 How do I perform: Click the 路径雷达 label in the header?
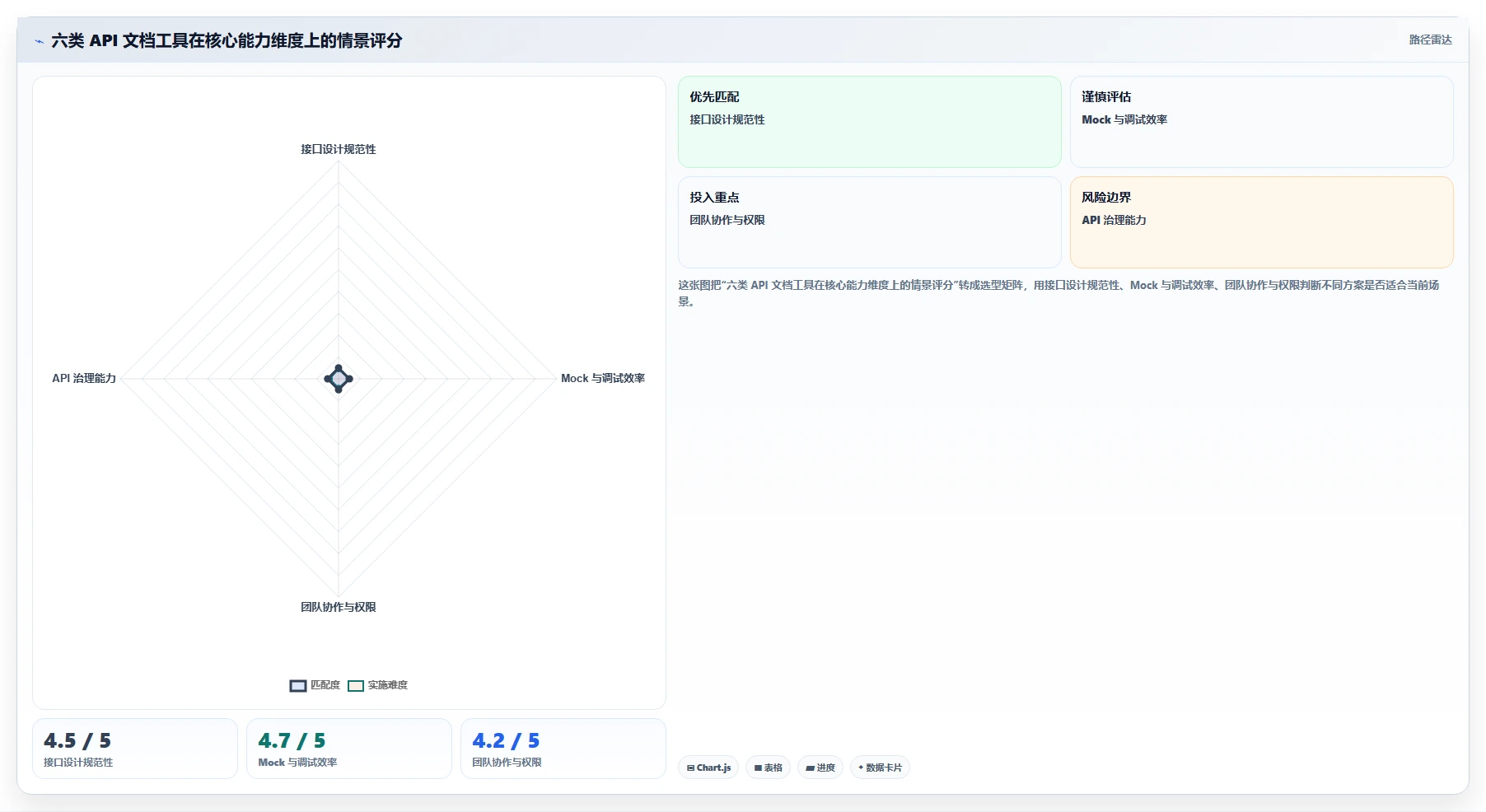[1430, 40]
